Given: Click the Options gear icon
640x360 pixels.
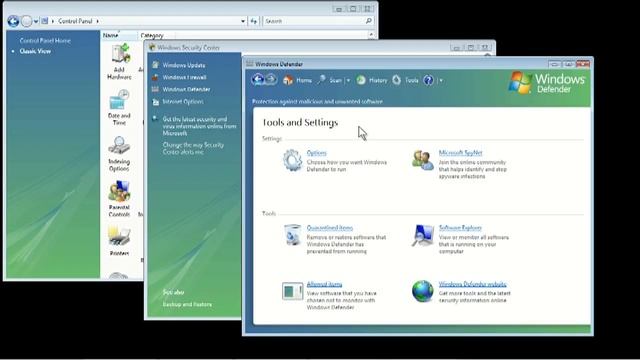Looking at the screenshot, I should pyautogui.click(x=292, y=160).
